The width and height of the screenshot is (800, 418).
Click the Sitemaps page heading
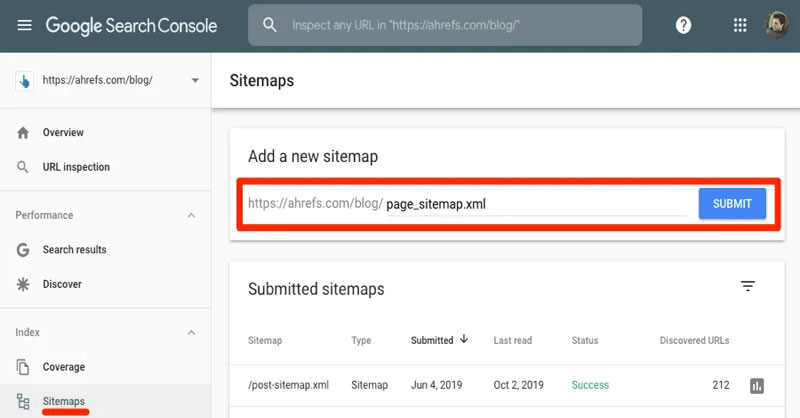point(262,81)
